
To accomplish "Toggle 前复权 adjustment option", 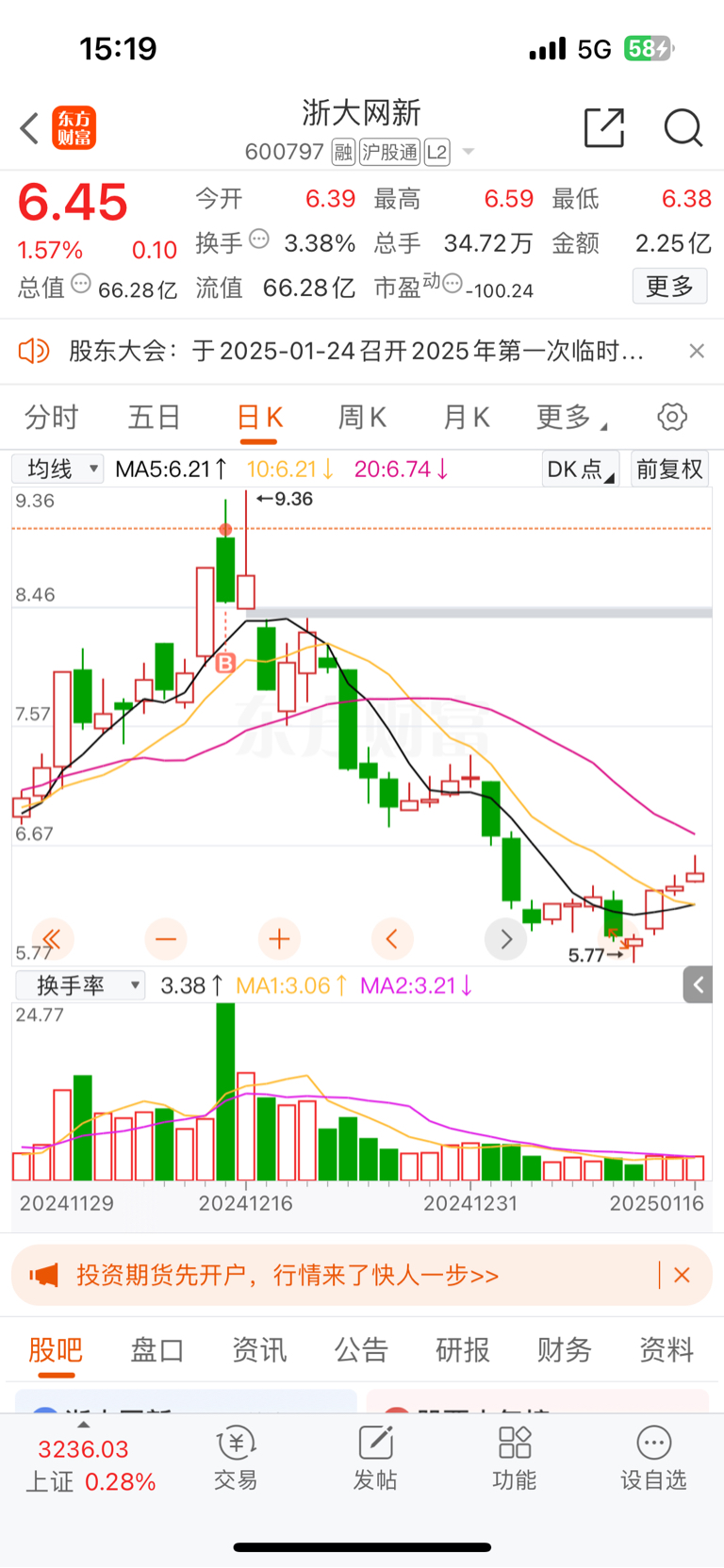I will [x=670, y=469].
